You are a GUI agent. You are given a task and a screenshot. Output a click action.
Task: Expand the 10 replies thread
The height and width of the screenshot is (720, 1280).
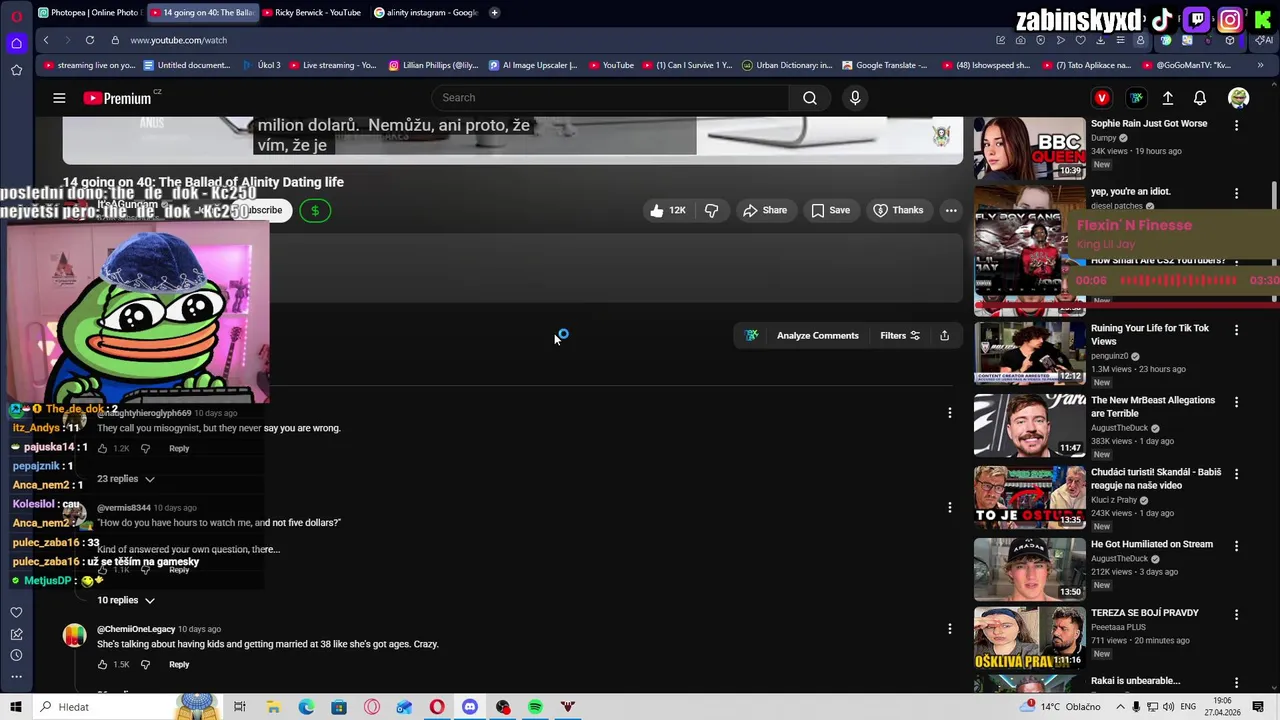tap(126, 600)
